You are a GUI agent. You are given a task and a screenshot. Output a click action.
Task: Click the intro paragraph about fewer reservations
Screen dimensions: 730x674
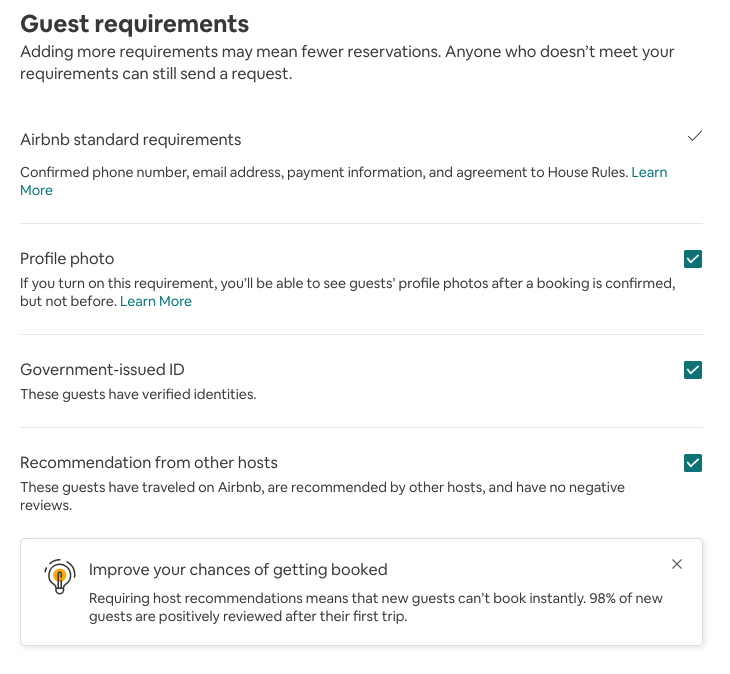(x=347, y=62)
